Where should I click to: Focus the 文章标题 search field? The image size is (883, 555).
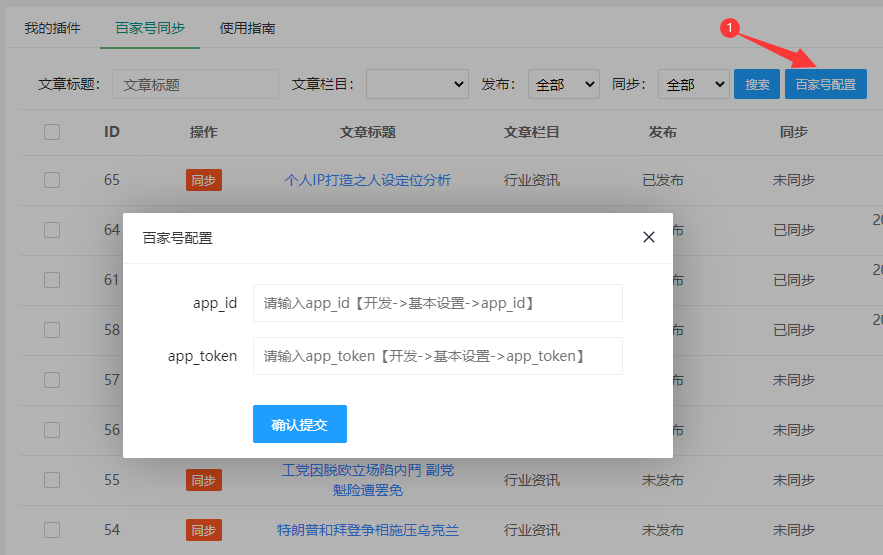(195, 84)
